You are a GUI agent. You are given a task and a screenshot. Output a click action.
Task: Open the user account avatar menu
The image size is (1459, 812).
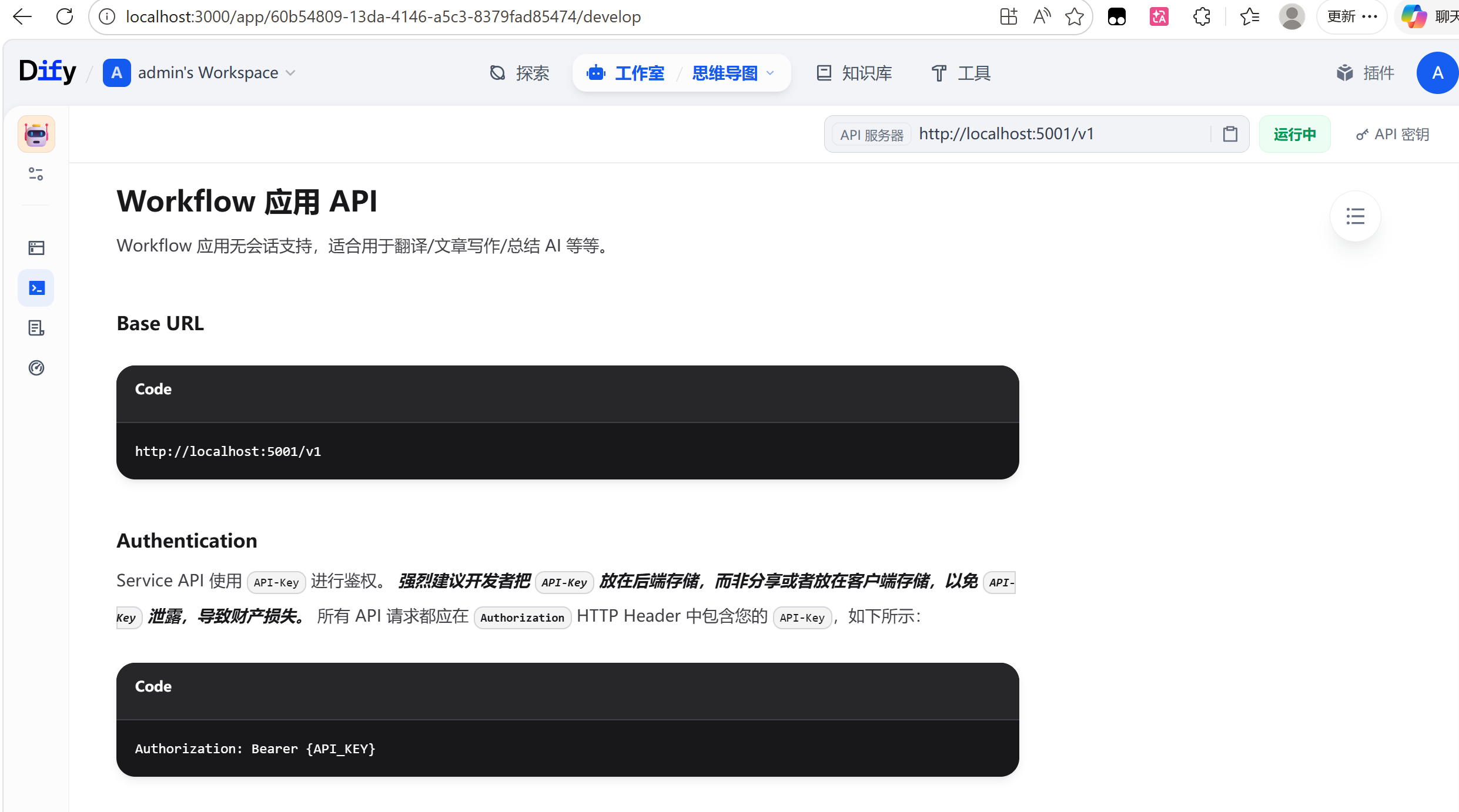pos(1437,73)
